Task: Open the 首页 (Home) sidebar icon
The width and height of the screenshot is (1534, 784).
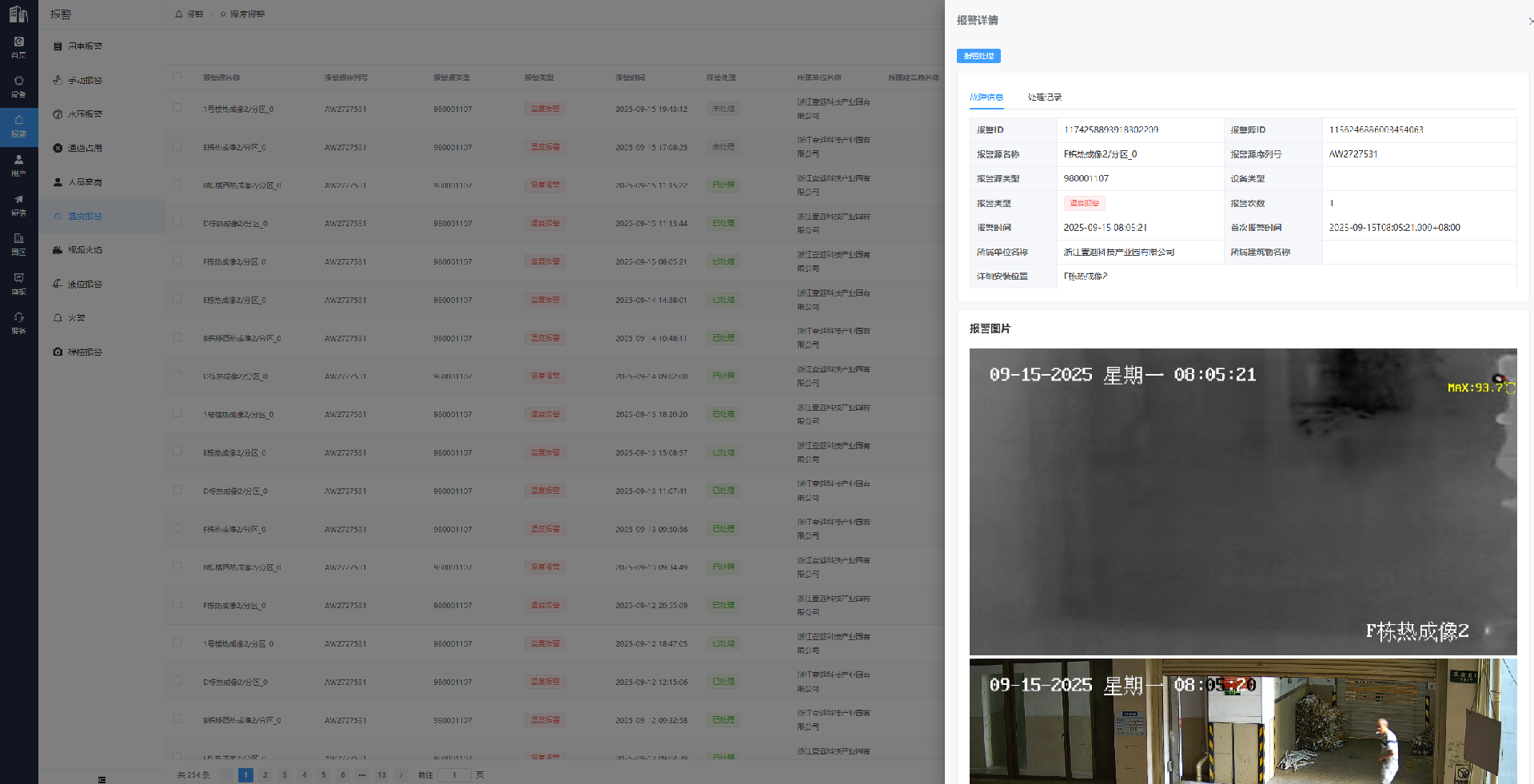Action: 18,47
